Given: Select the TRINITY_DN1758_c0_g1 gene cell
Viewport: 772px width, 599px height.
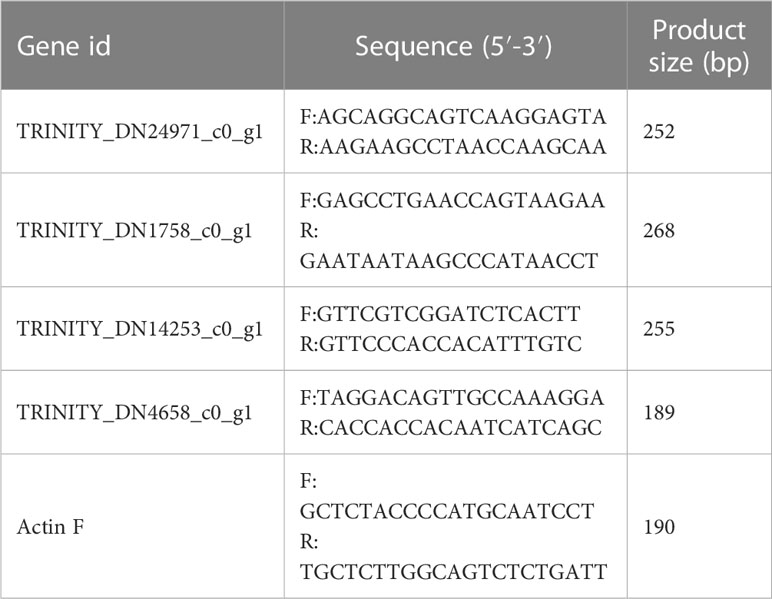Looking at the screenshot, I should tap(134, 230).
